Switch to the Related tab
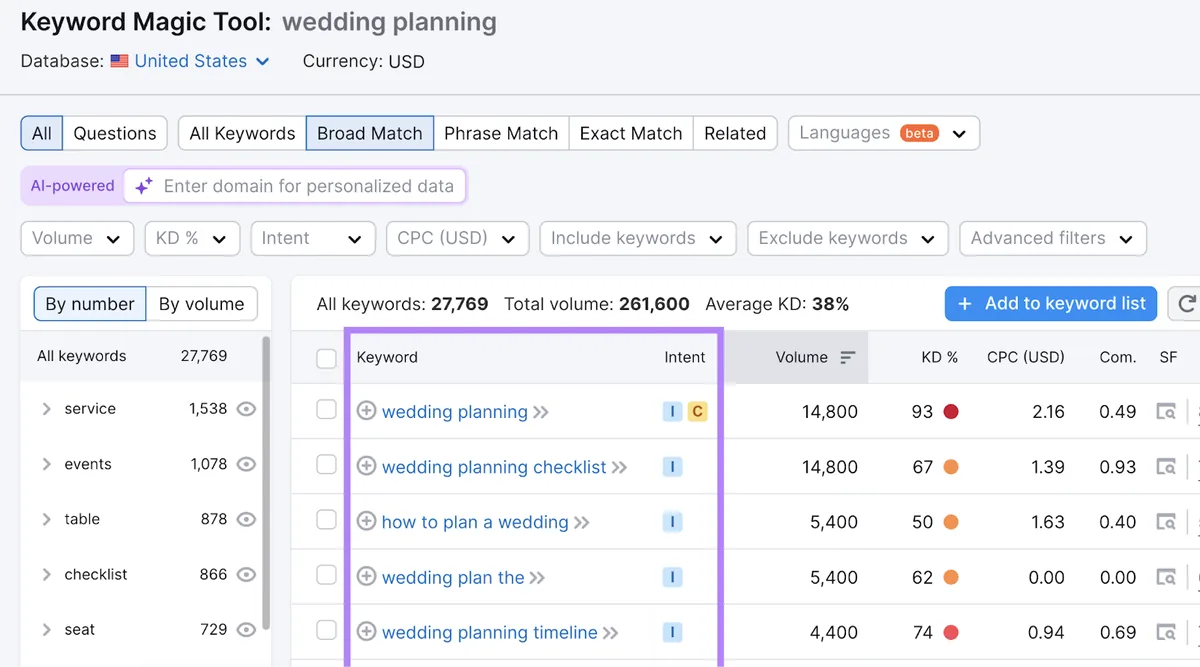Viewport: 1200px width, 667px height. click(x=735, y=133)
